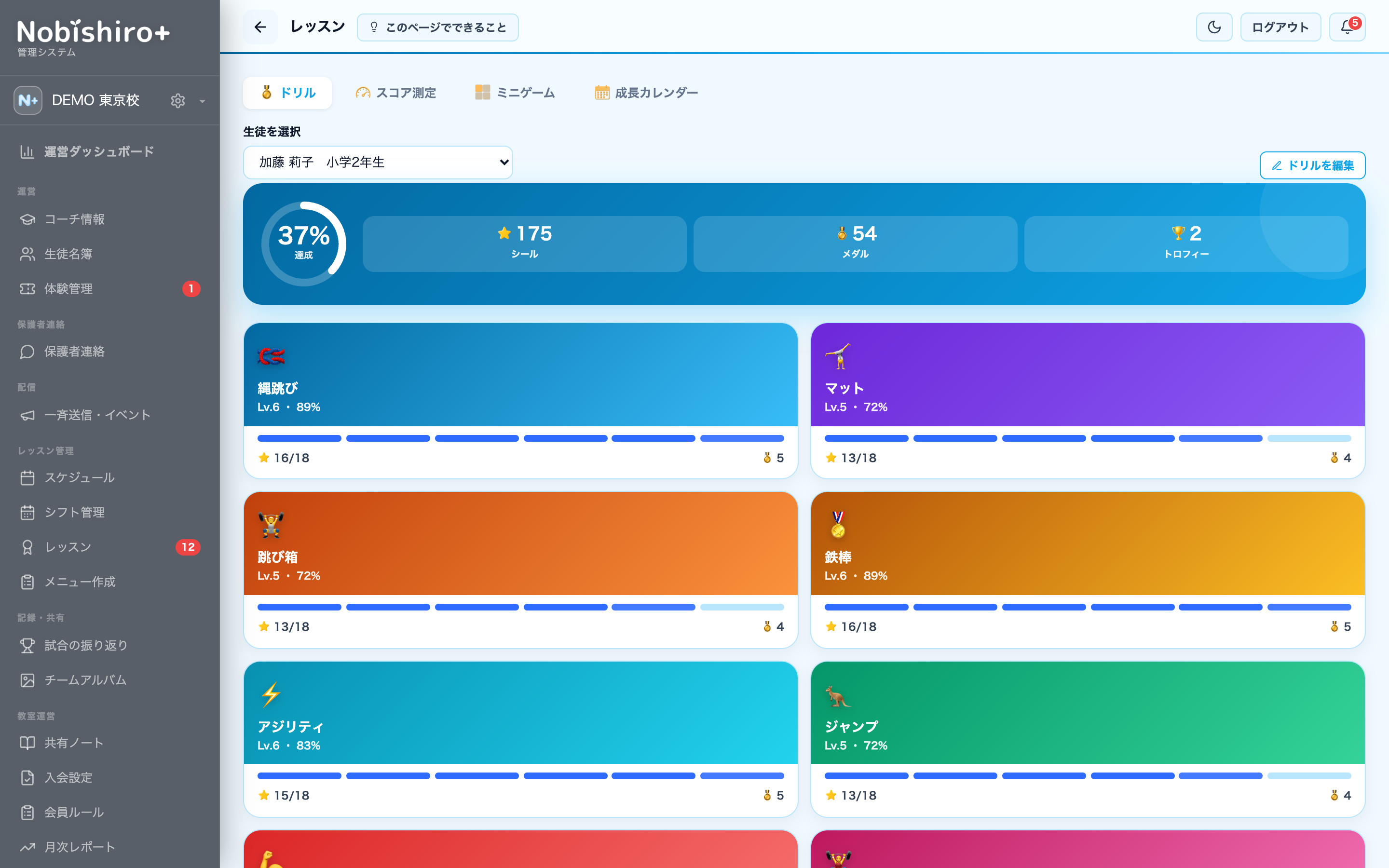Viewport: 1389px width, 868px height.
Task: Click the 縄跳び rope knot icon
Action: (271, 356)
